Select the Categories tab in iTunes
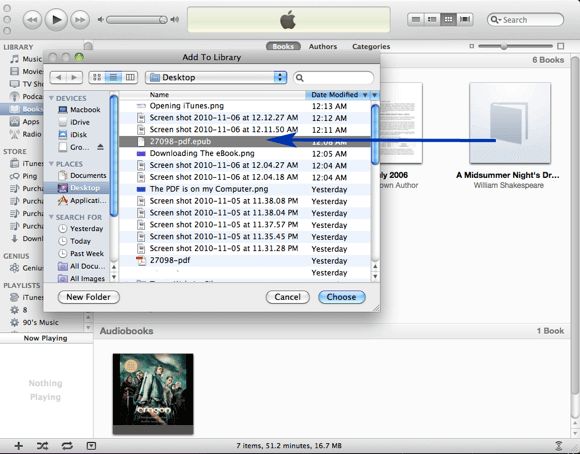 coord(371,46)
